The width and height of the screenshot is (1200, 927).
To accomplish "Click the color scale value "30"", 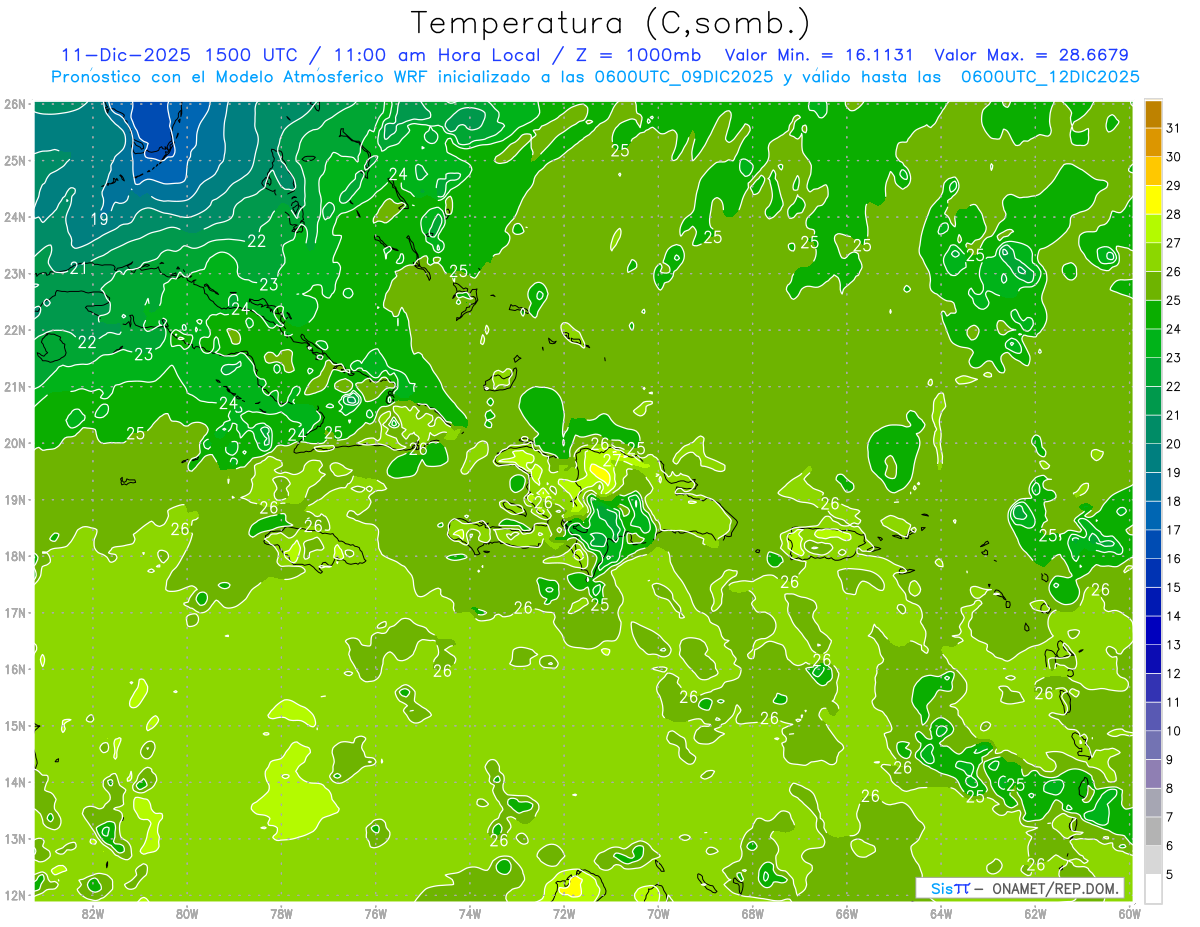I will (x=1174, y=157).
